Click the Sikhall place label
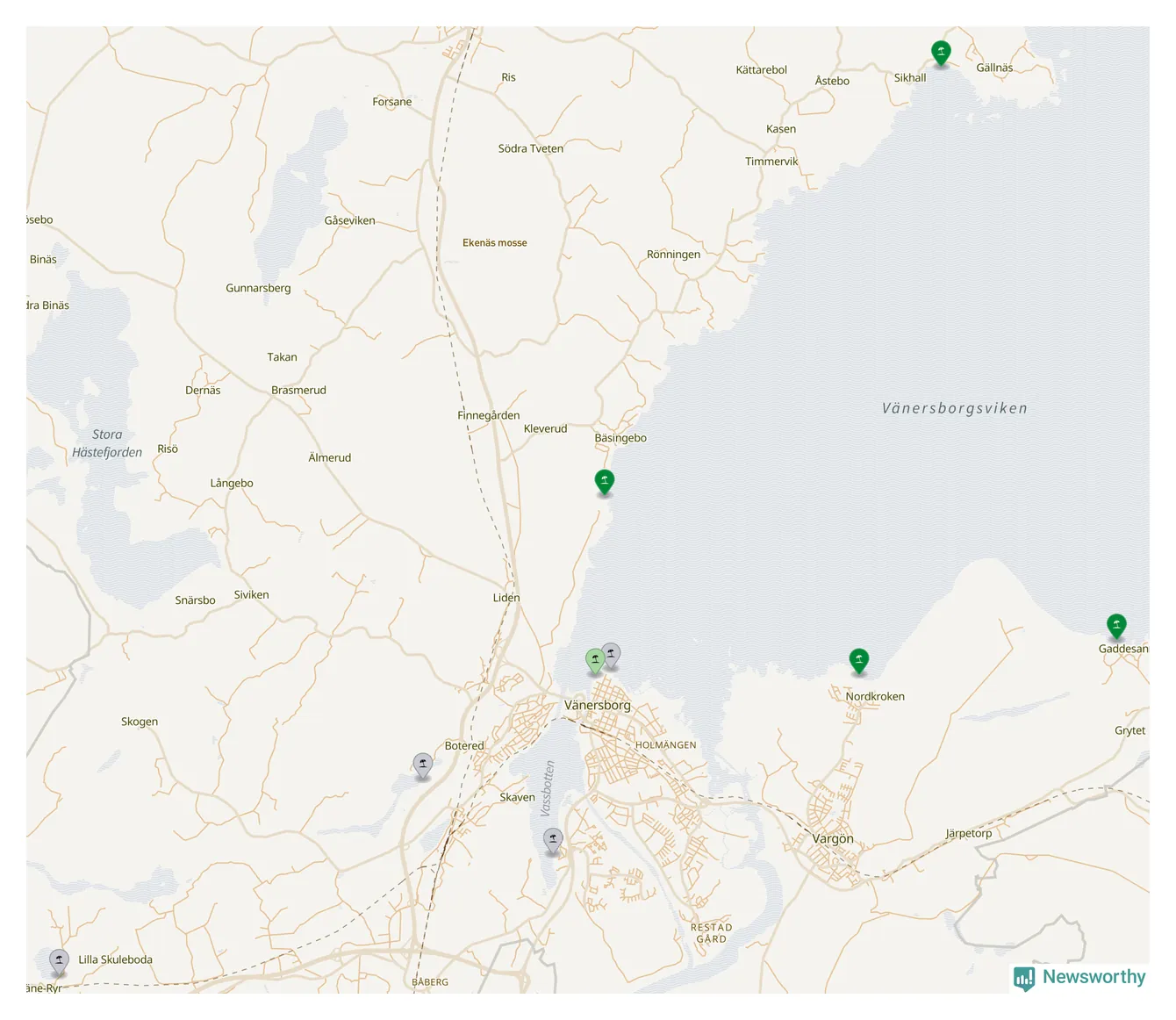 click(910, 77)
